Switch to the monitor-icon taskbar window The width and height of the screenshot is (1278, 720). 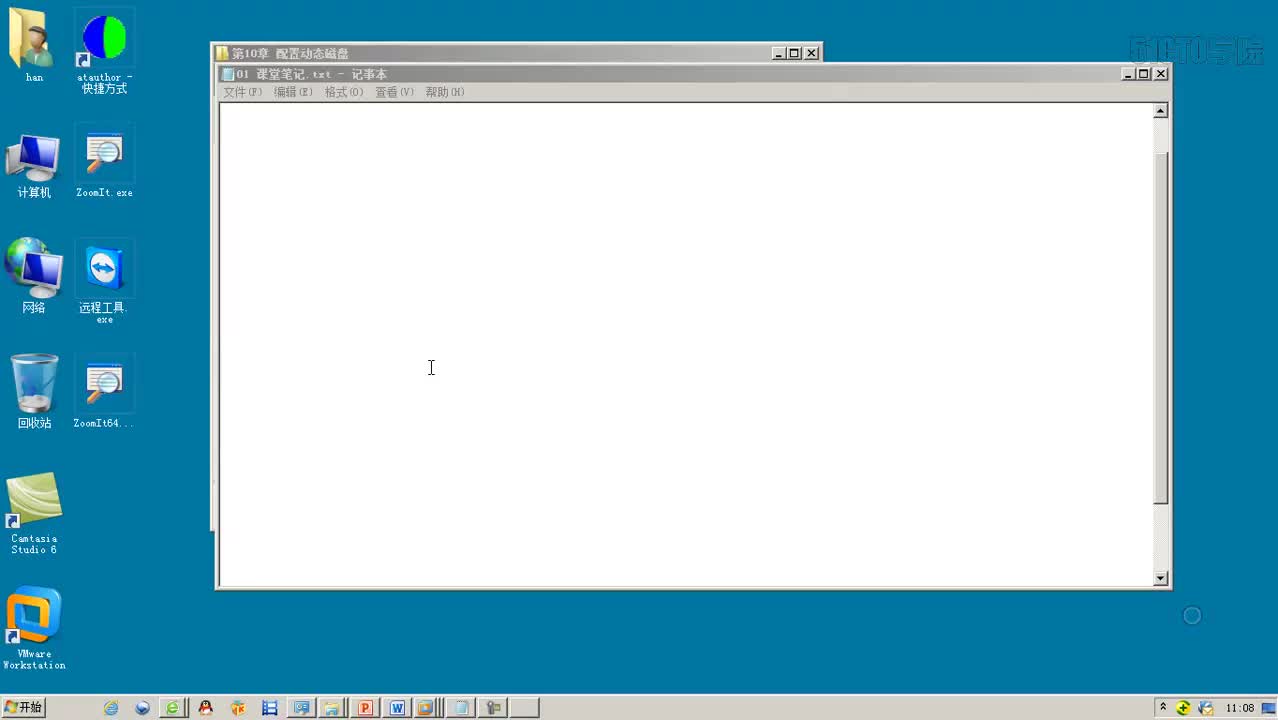[301, 708]
